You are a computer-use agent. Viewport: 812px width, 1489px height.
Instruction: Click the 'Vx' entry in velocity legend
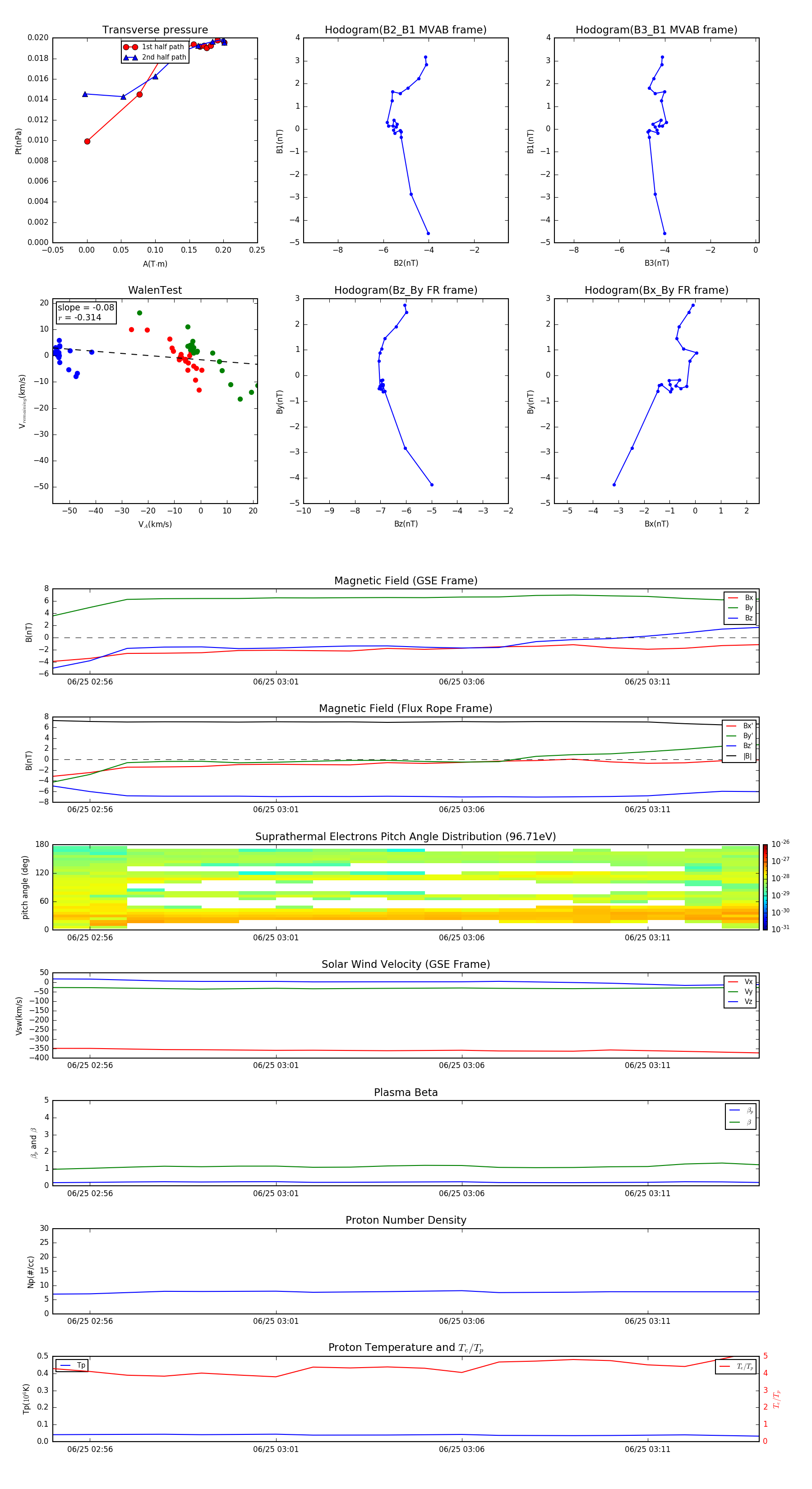(740, 981)
